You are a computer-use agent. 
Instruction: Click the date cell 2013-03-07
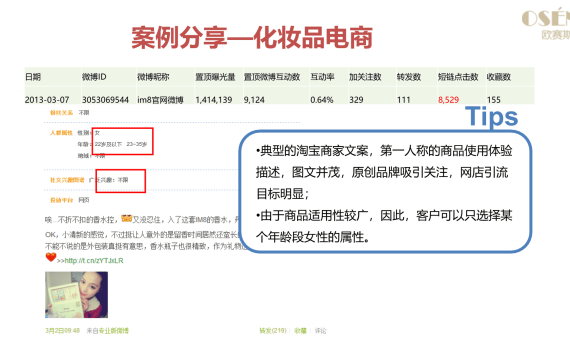(x=47, y=100)
